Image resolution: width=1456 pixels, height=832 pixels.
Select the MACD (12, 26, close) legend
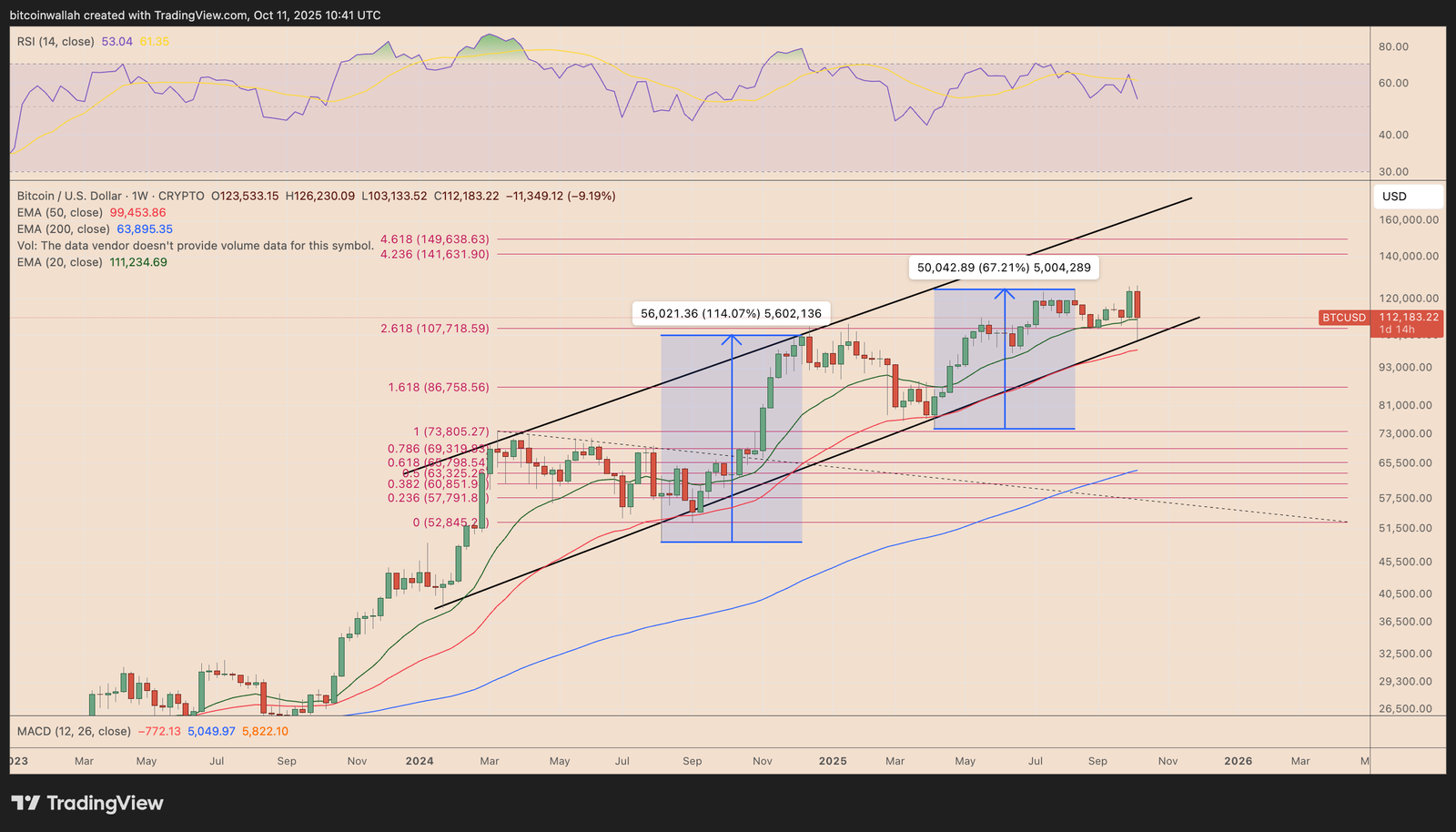[x=74, y=731]
